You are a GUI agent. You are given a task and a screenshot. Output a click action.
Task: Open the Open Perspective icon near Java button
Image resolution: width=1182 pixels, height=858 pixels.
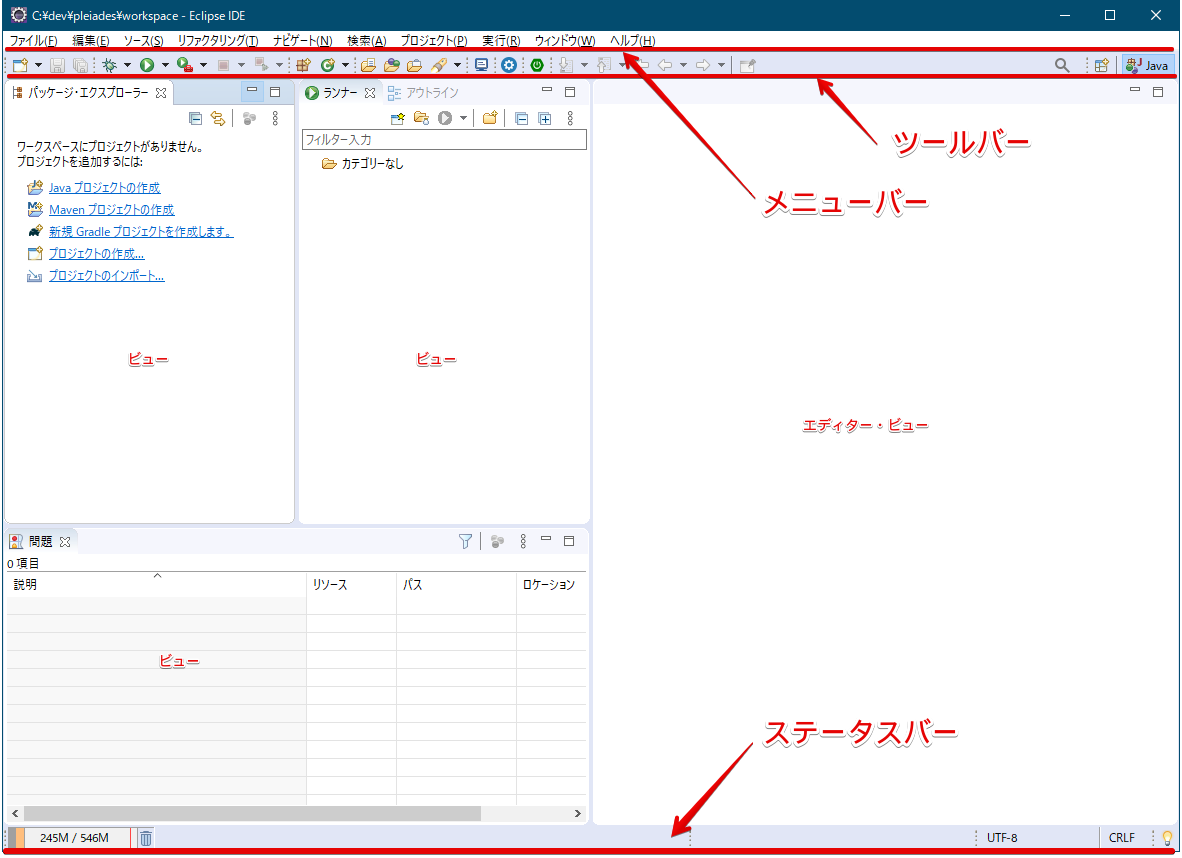pyautogui.click(x=1101, y=64)
